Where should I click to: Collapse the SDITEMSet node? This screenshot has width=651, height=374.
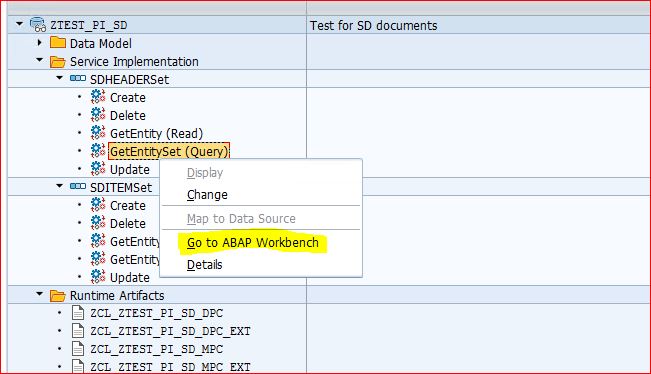60,186
